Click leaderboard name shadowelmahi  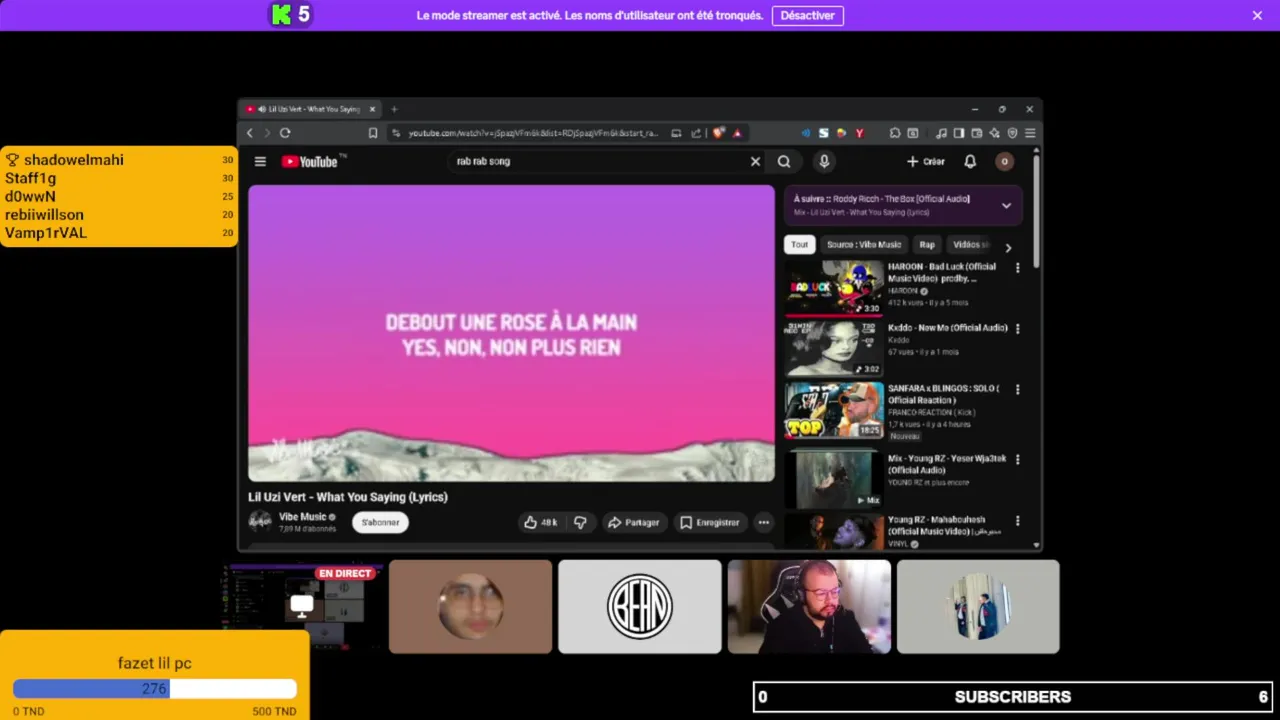(74, 160)
